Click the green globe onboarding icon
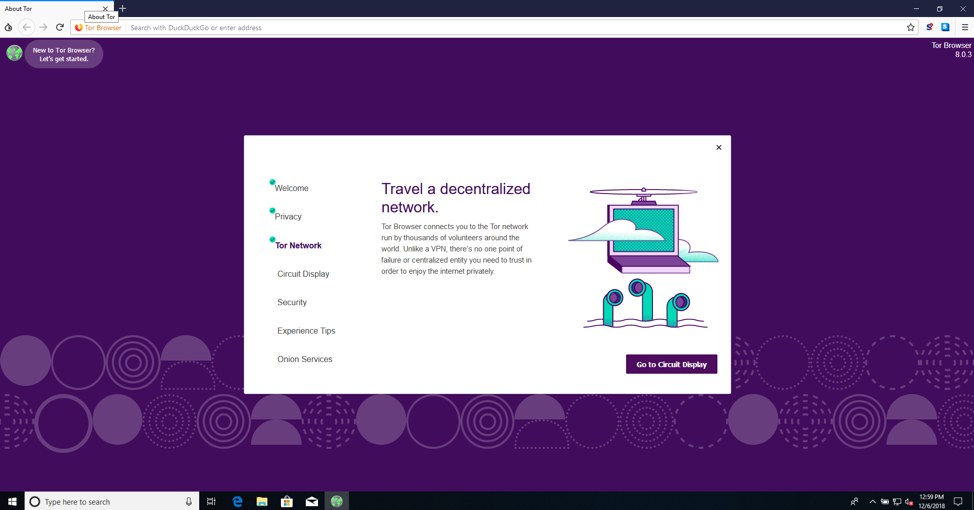Viewport: 974px width, 510px height. pyautogui.click(x=14, y=53)
